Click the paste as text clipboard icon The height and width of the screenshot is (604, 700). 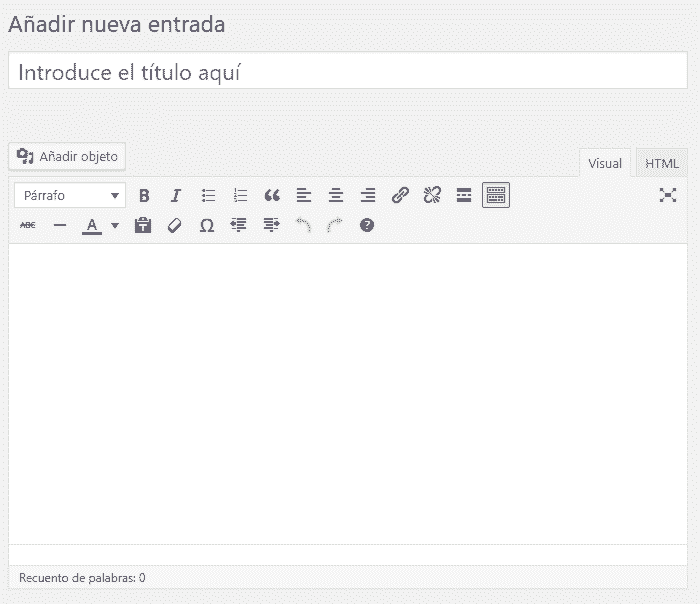pos(143,225)
